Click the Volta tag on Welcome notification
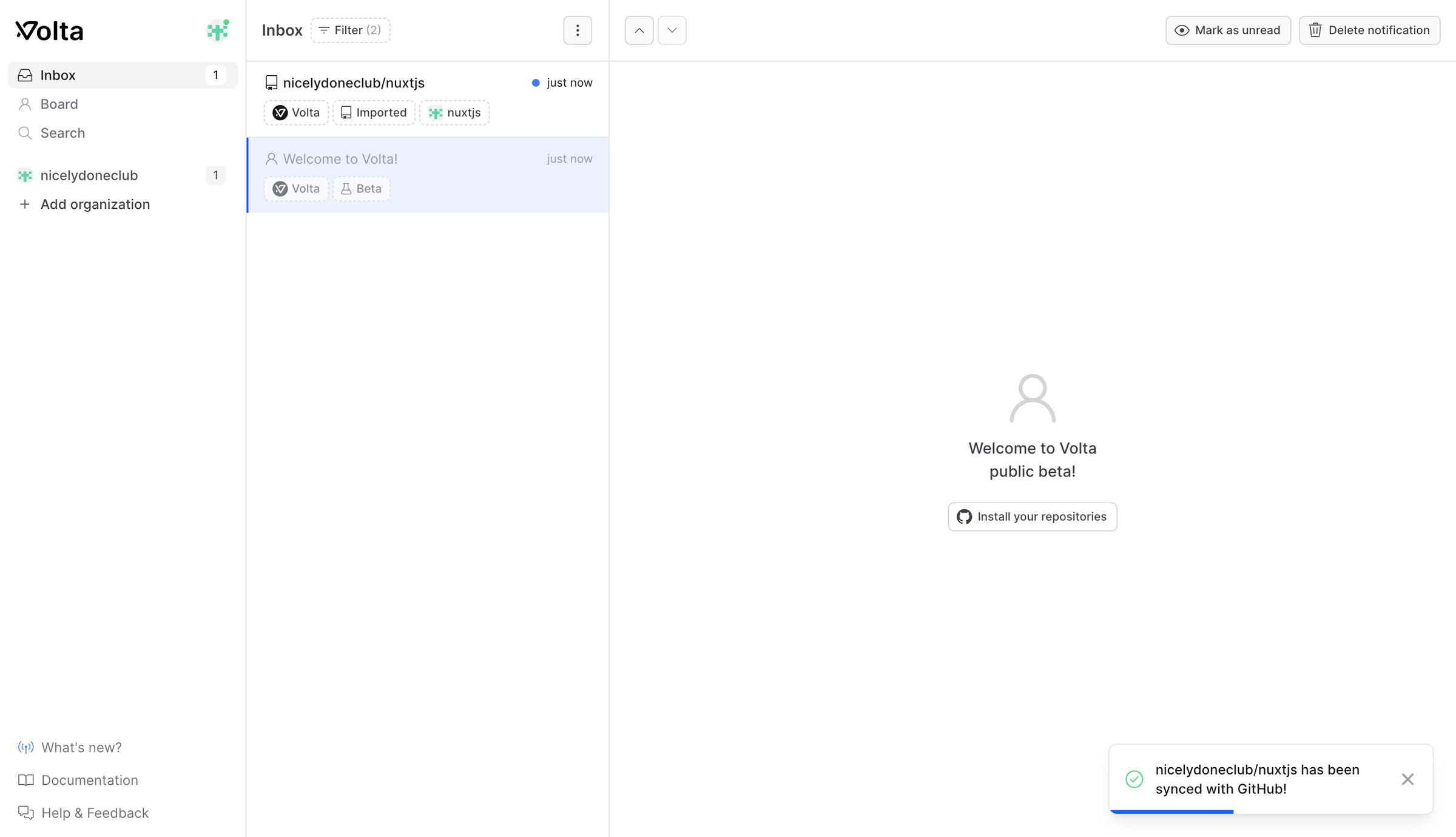The image size is (1456, 837). pos(296,189)
